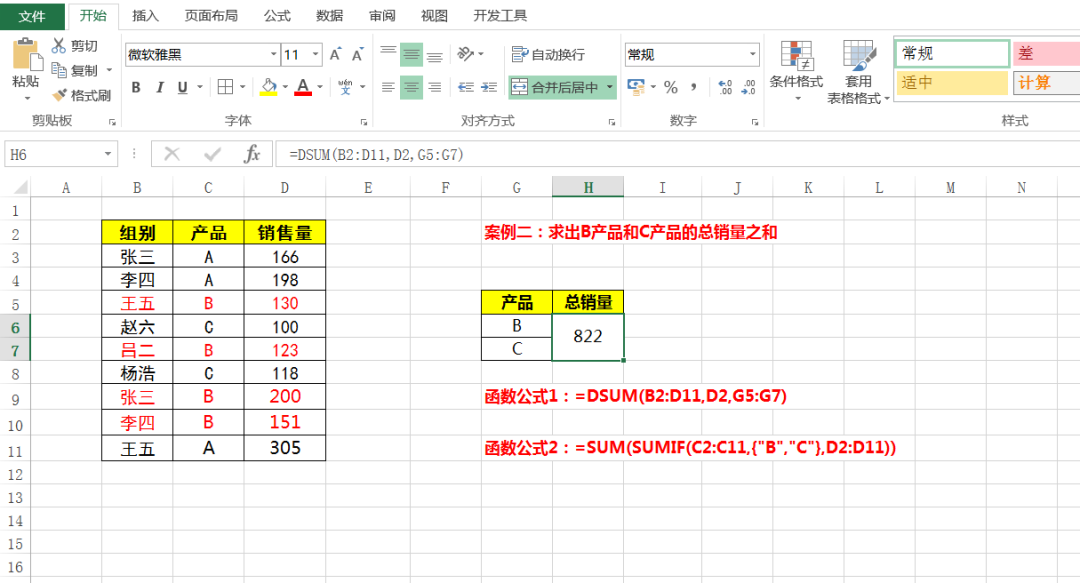Click the increase decimal places icon
The image size is (1080, 583).
725,87
